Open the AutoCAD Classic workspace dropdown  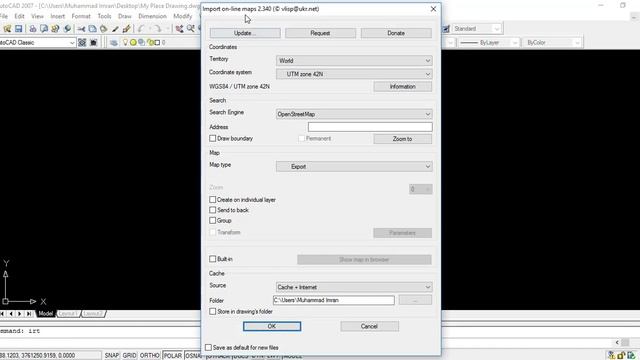(x=37, y=42)
